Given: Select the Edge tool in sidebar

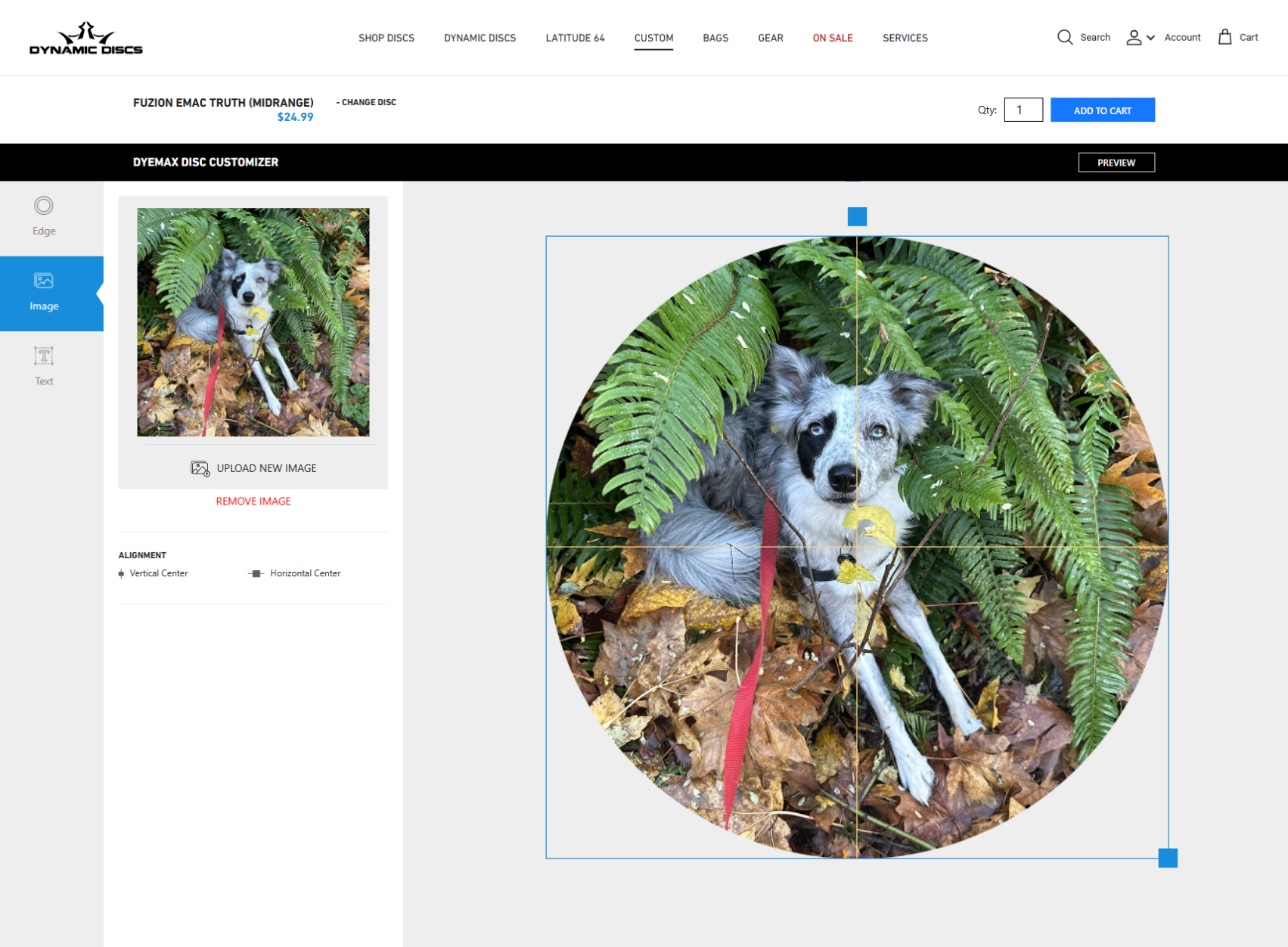Looking at the screenshot, I should click(44, 217).
